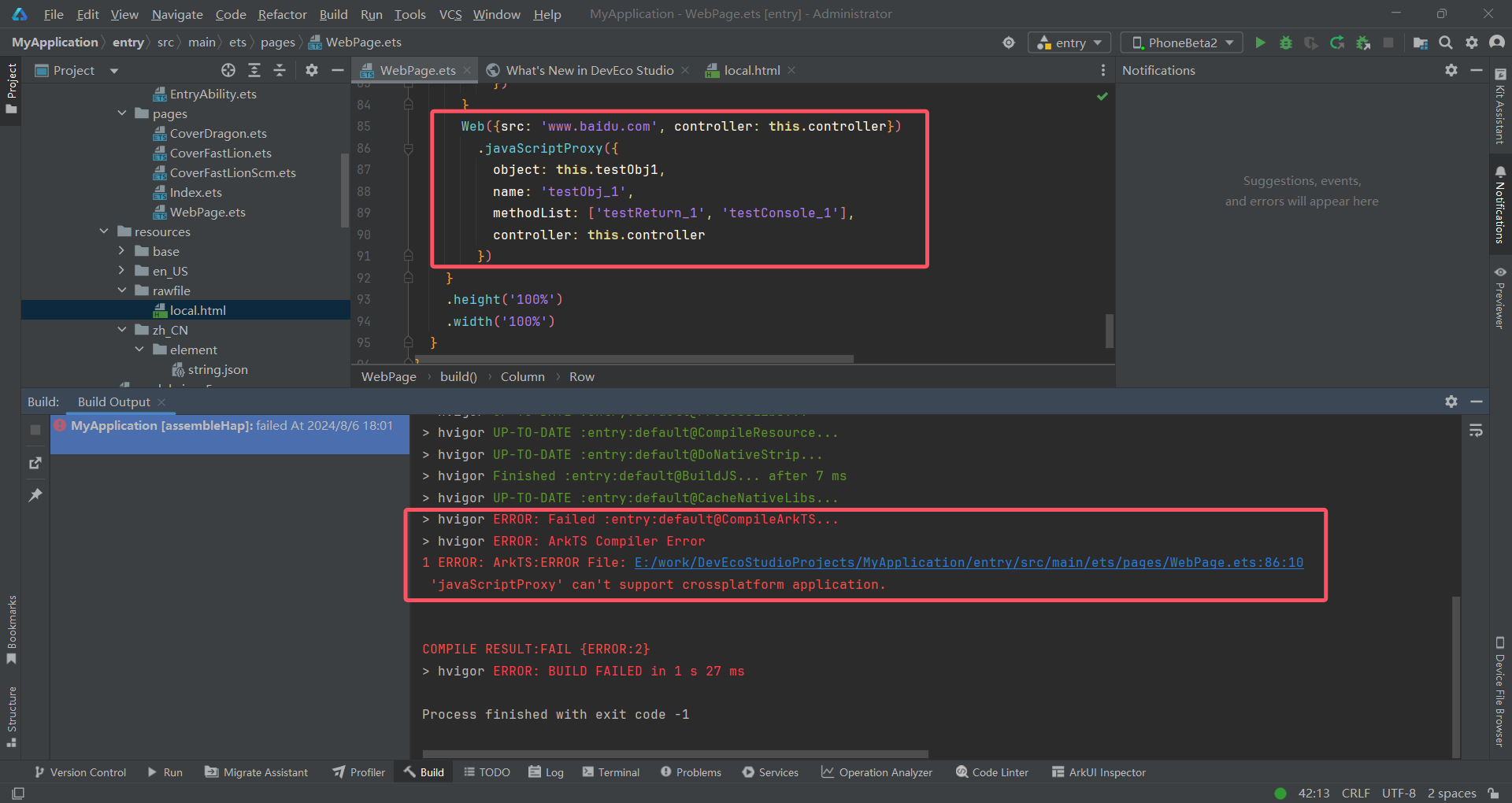Open the Build menu
The width and height of the screenshot is (1512, 803).
tap(333, 14)
